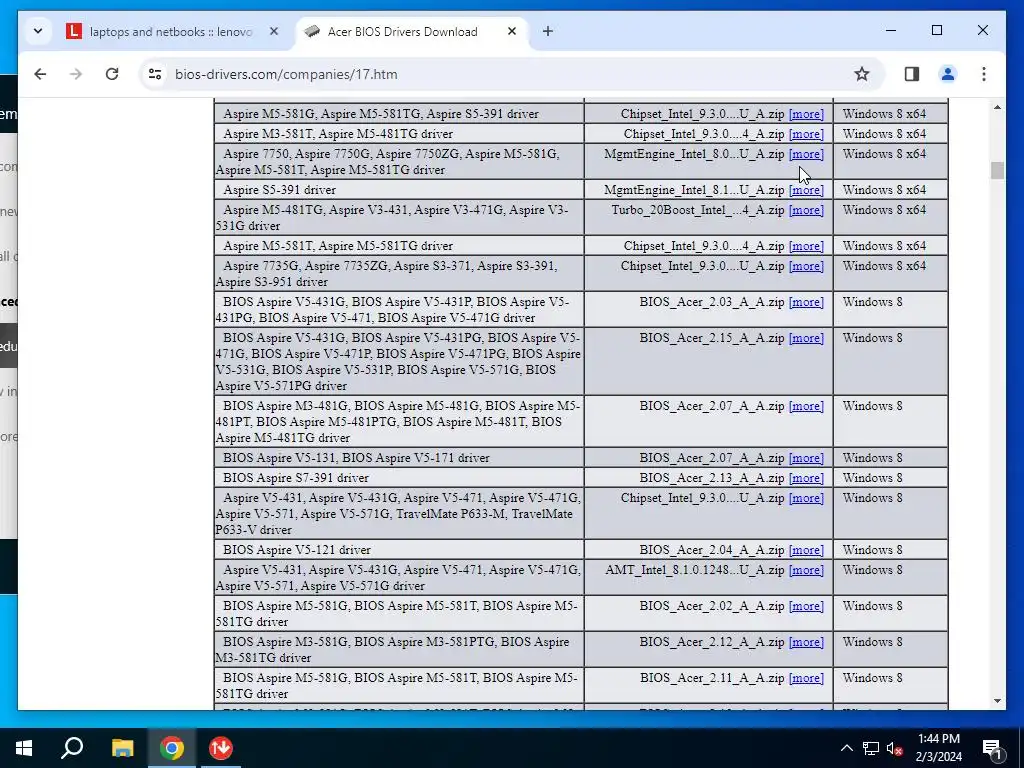Bookmark this page with the star icon
The width and height of the screenshot is (1024, 768).
861,74
